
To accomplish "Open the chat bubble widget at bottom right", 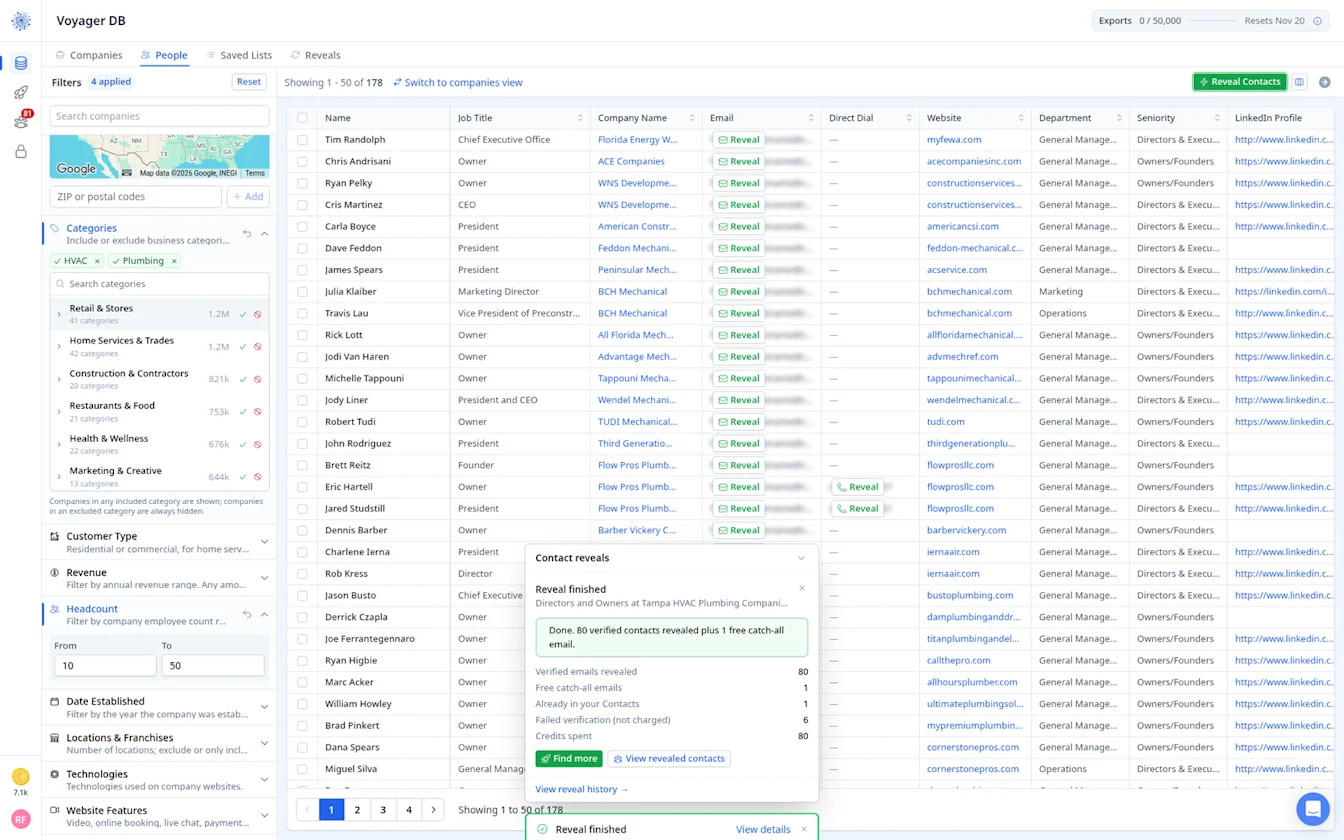I will click(x=1313, y=809).
